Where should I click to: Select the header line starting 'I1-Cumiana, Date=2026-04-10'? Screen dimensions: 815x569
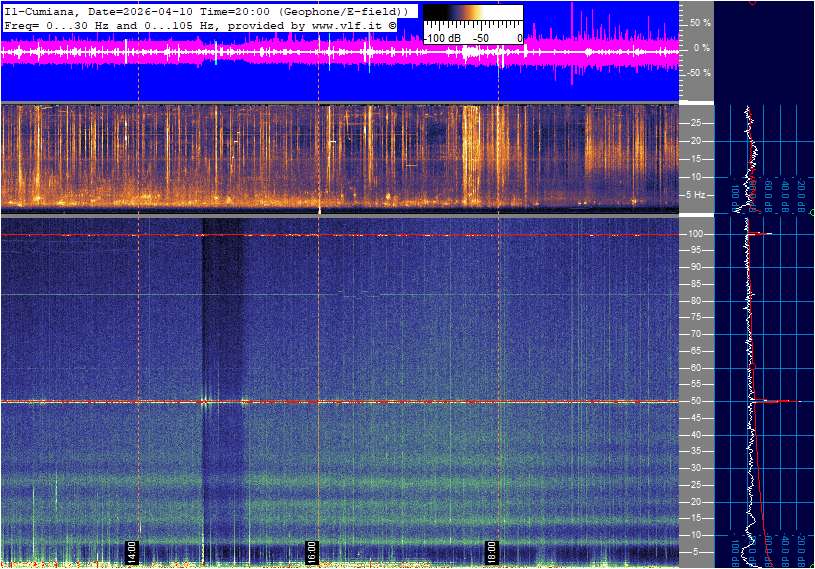(205, 11)
